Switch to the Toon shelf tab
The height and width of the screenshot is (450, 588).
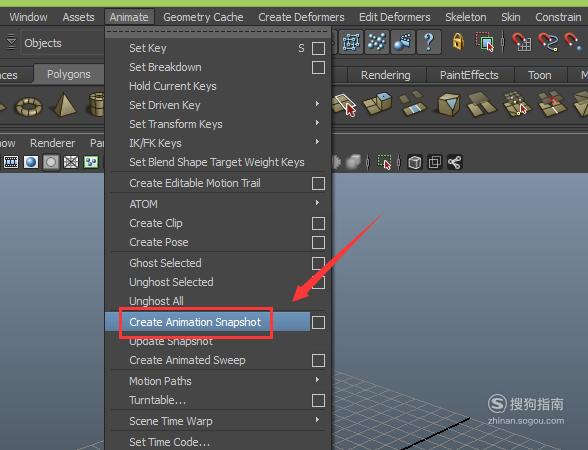540,75
